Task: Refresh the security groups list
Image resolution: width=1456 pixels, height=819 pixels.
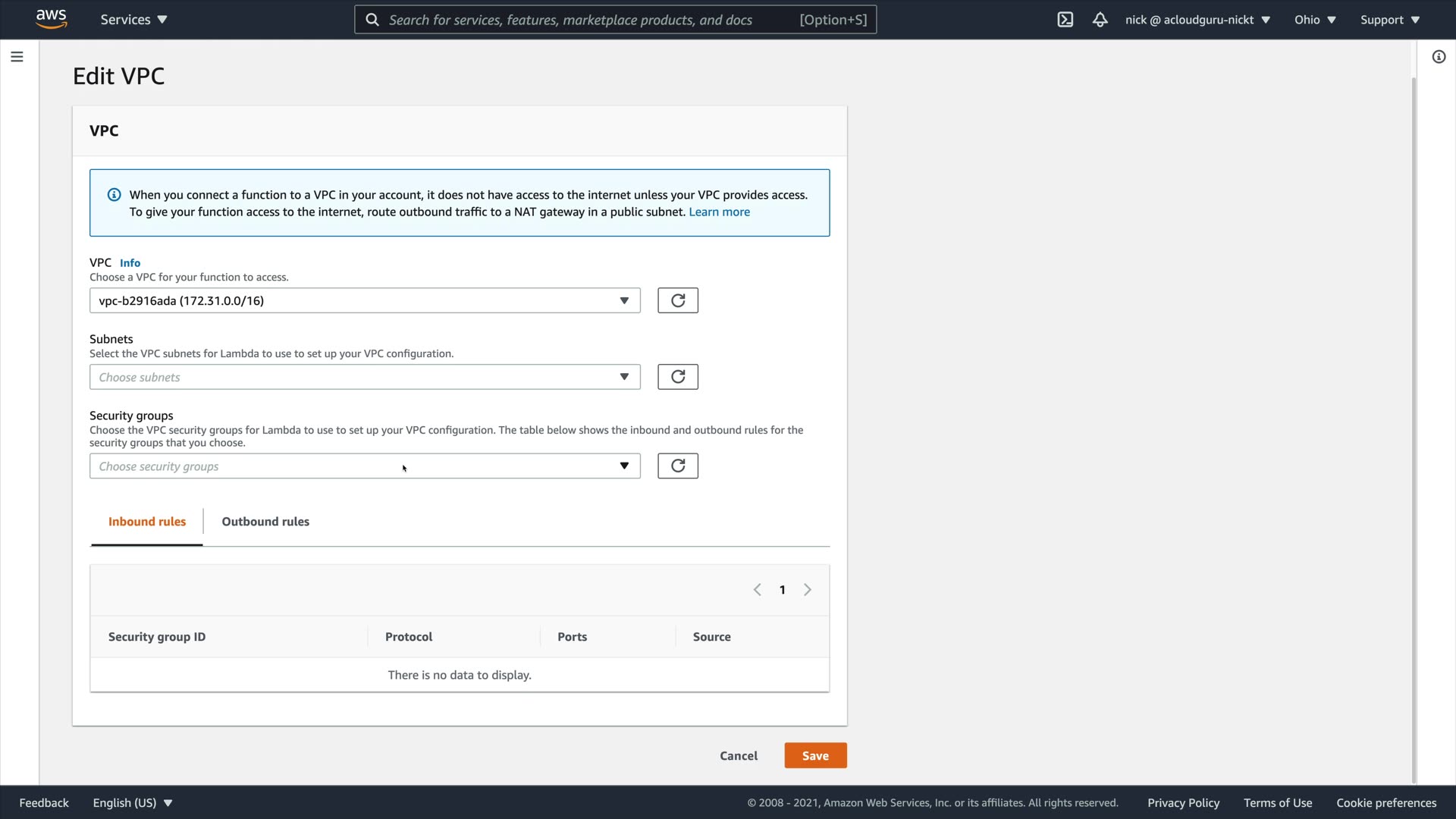Action: tap(677, 466)
